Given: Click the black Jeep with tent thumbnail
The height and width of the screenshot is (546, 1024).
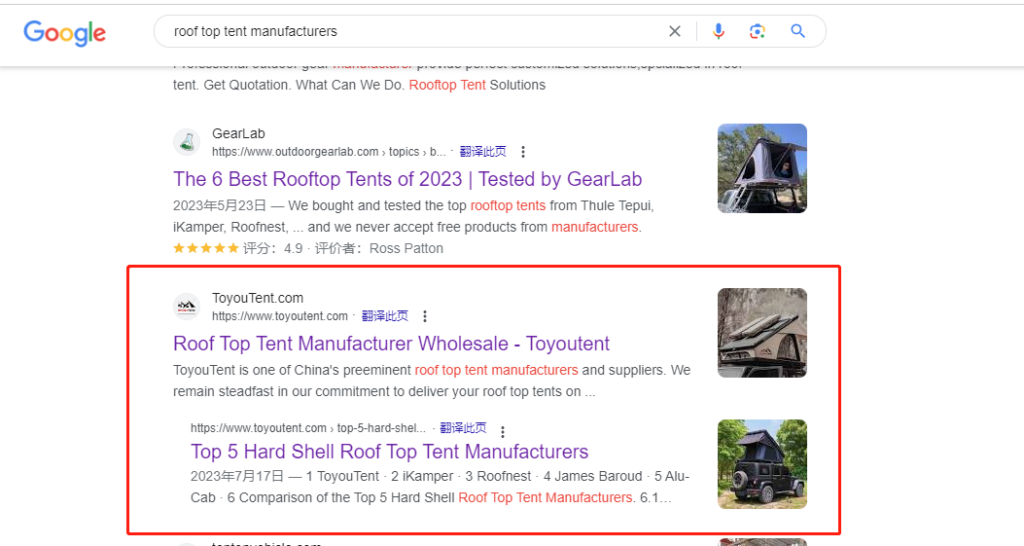Looking at the screenshot, I should [762, 464].
